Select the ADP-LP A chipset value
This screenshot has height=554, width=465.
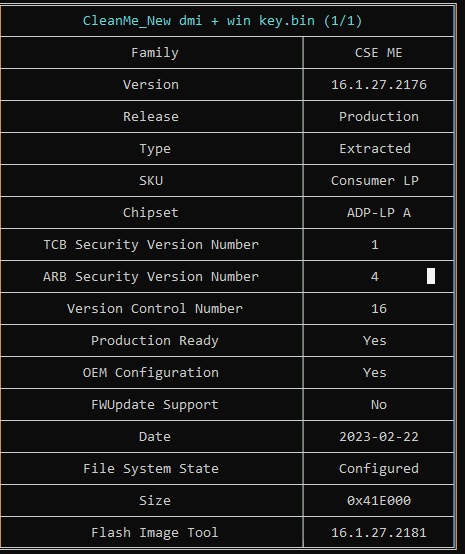[x=378, y=213]
